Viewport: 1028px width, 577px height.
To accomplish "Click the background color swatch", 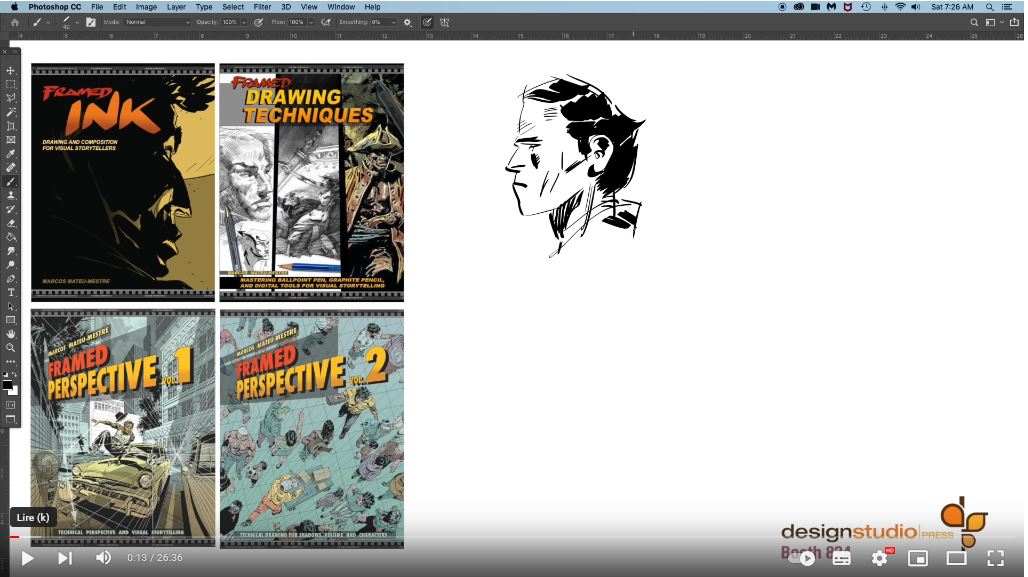I will [14, 390].
